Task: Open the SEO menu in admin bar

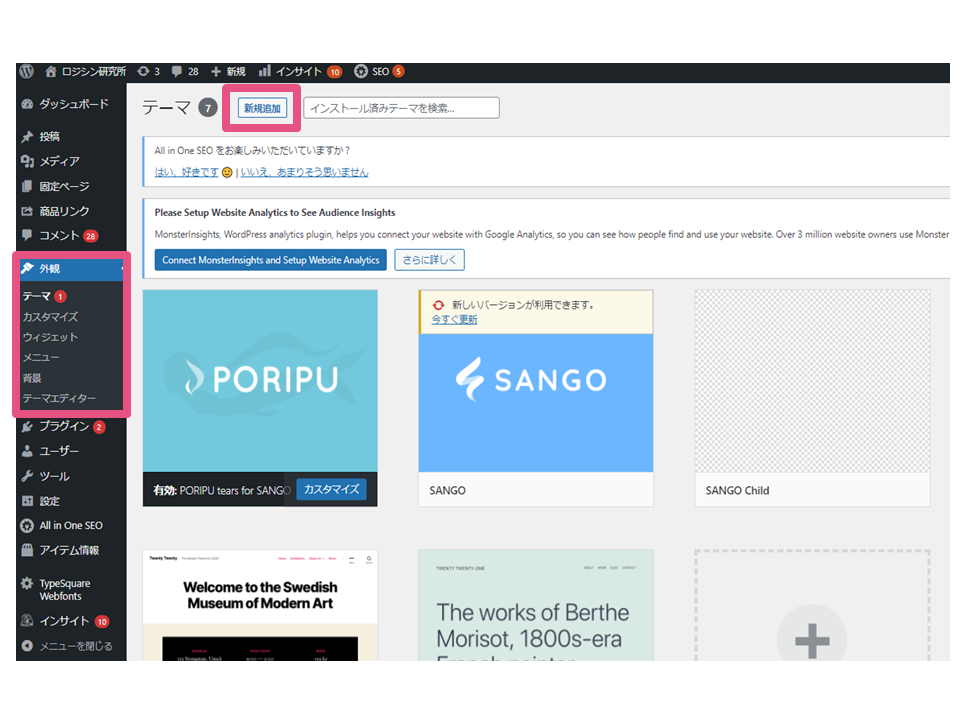Action: point(379,72)
